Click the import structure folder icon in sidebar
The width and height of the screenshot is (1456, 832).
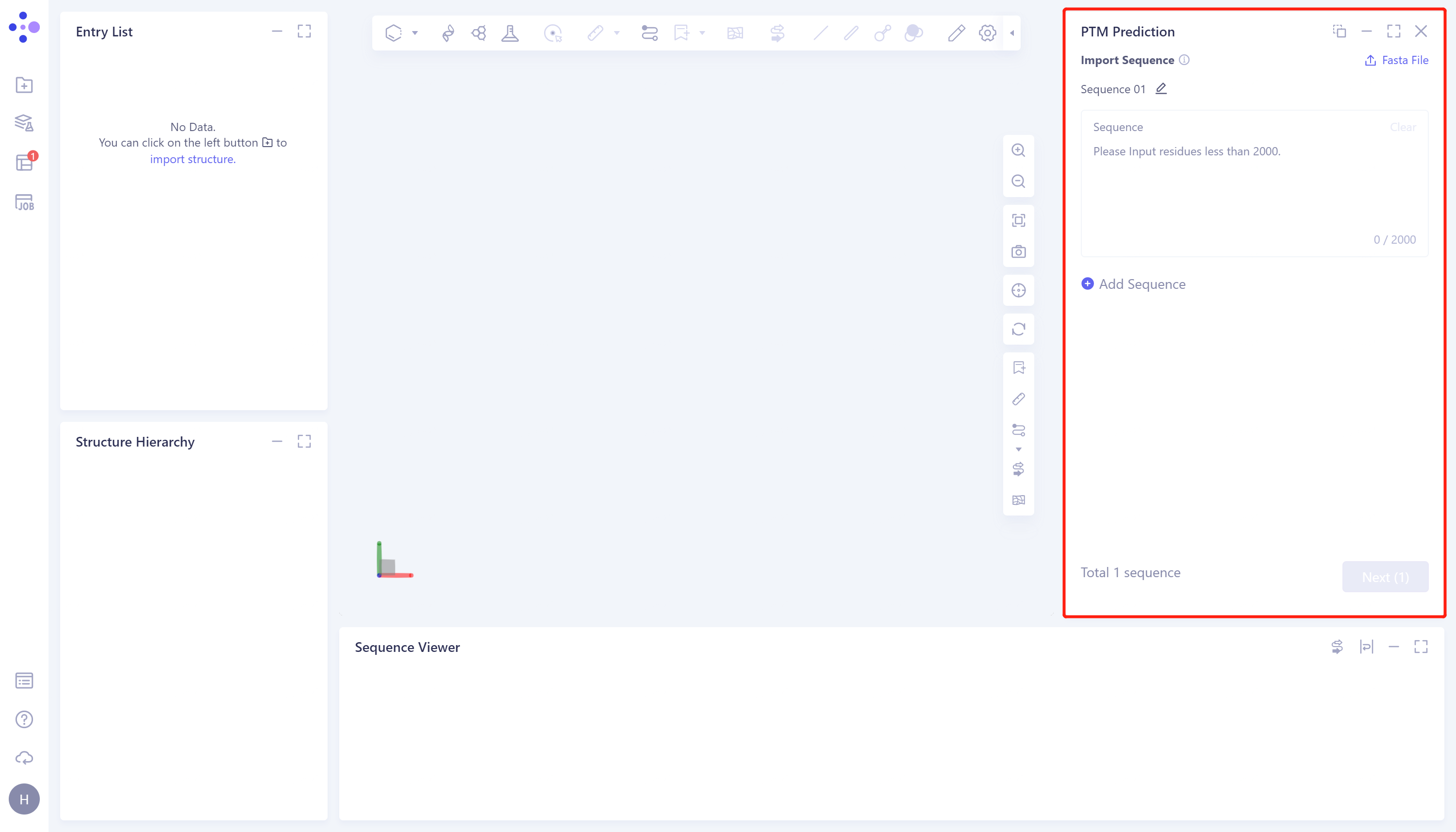coord(24,85)
